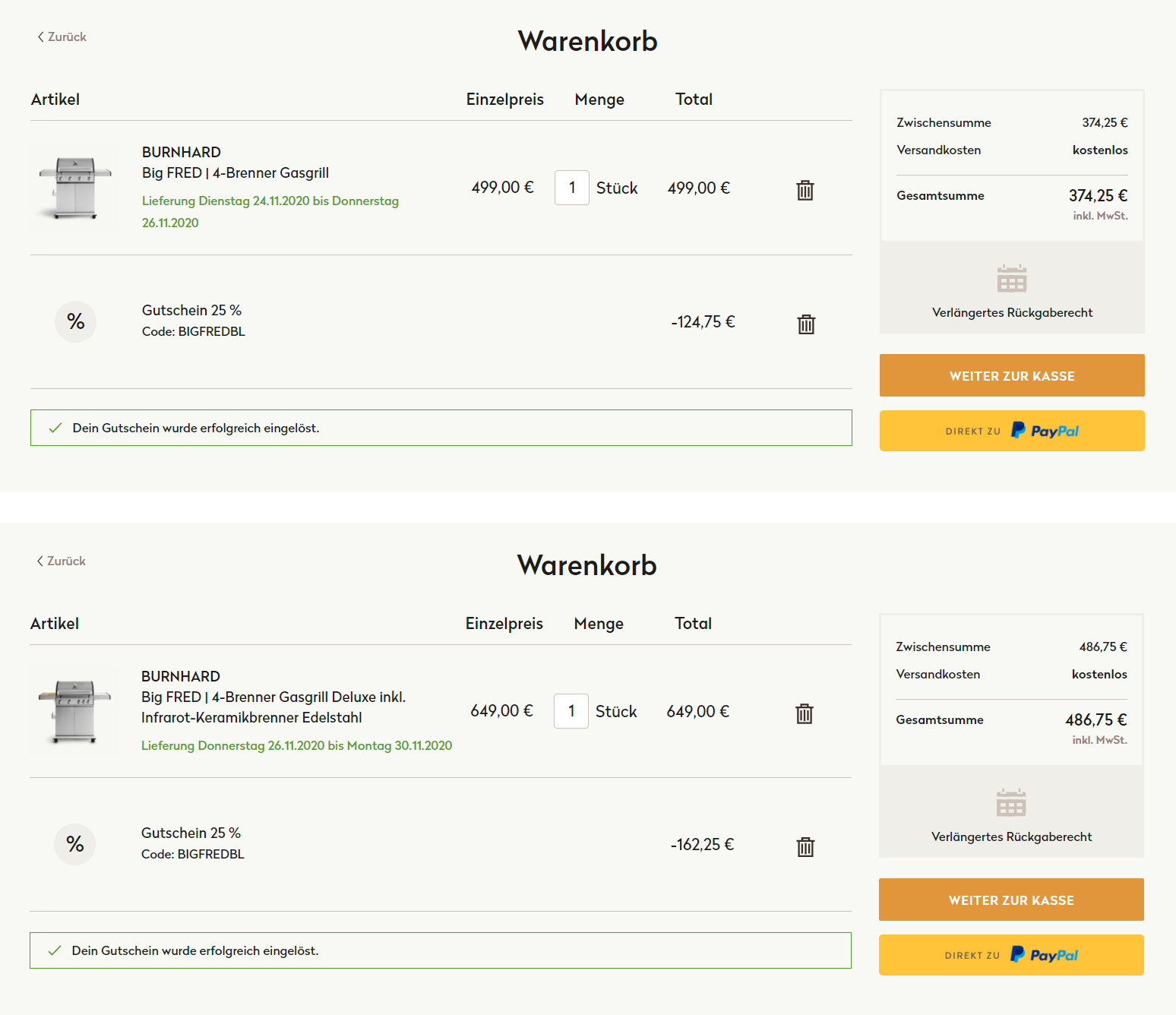Click the -162,25 € voucher discount amount

tap(702, 844)
